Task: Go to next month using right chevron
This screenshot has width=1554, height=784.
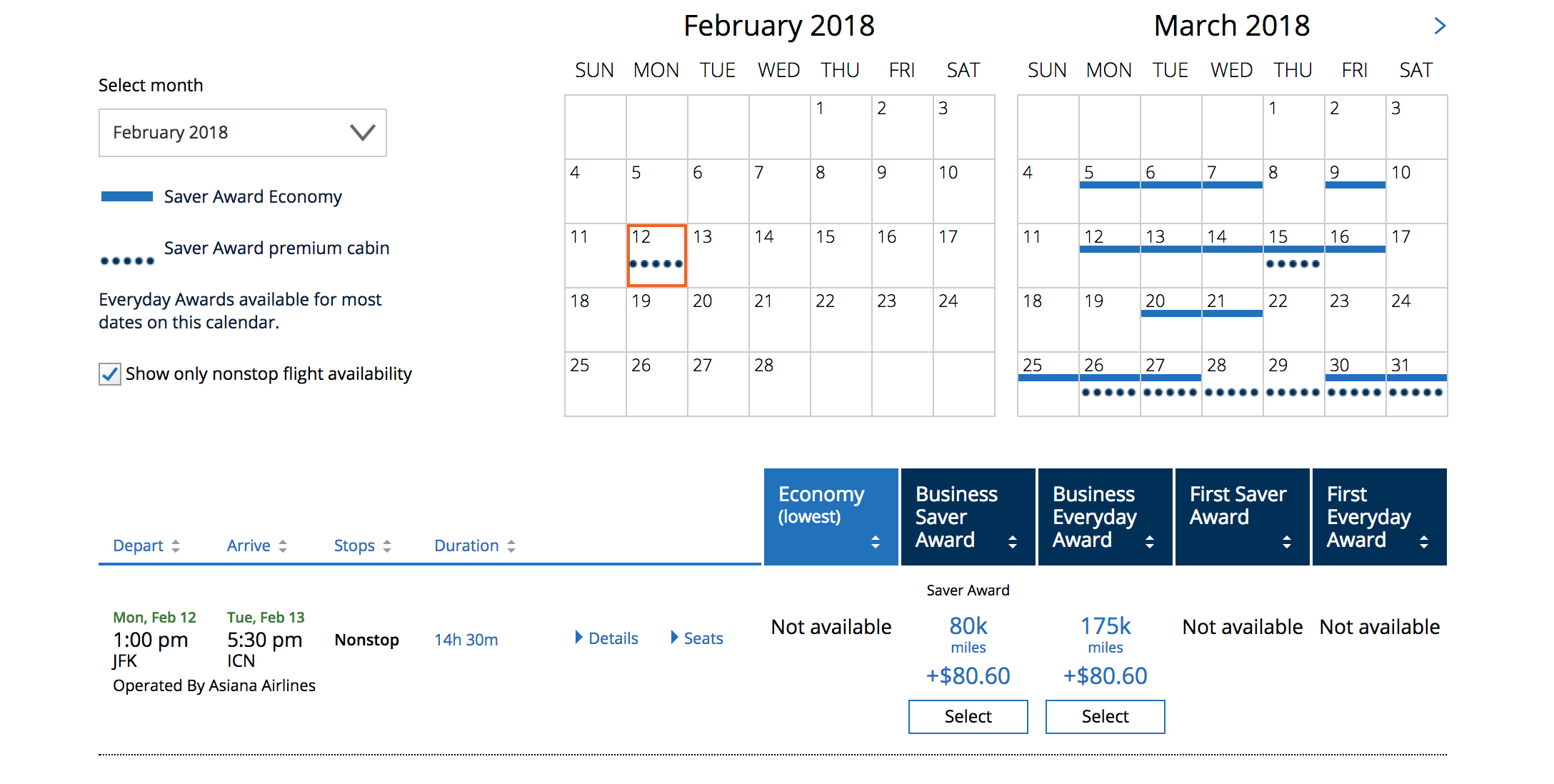Action: [1440, 26]
